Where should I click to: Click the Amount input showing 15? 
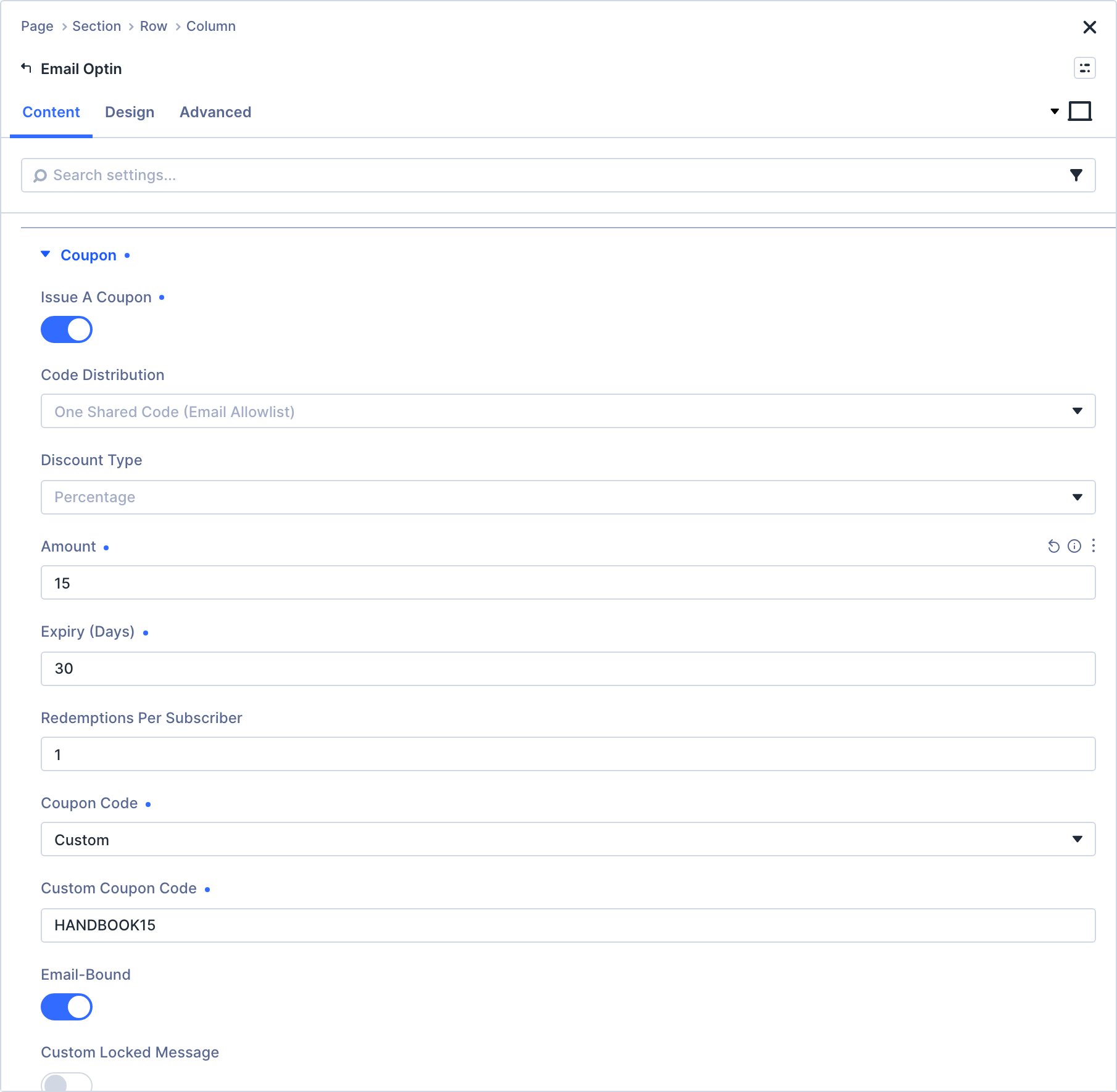[568, 582]
